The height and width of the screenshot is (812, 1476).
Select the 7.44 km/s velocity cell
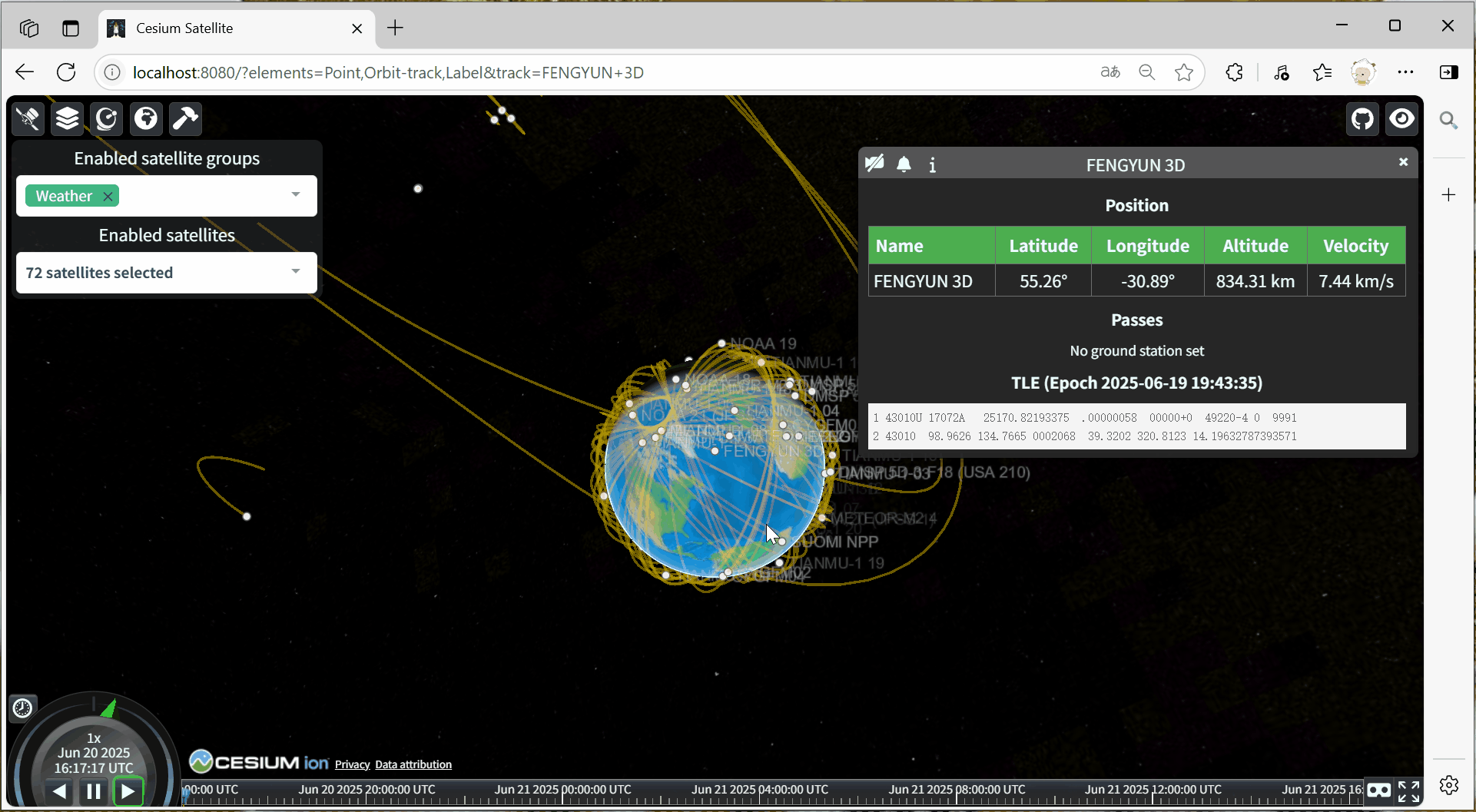click(1356, 281)
